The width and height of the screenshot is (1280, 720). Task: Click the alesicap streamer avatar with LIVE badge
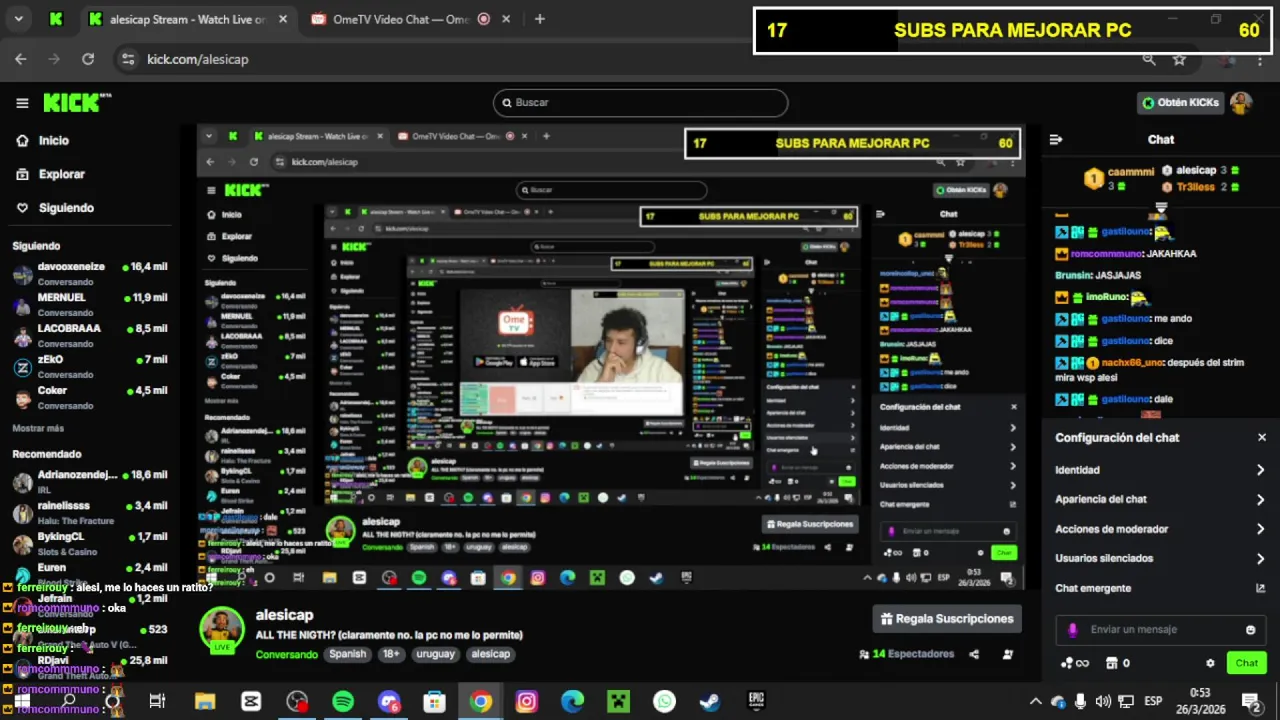222,631
